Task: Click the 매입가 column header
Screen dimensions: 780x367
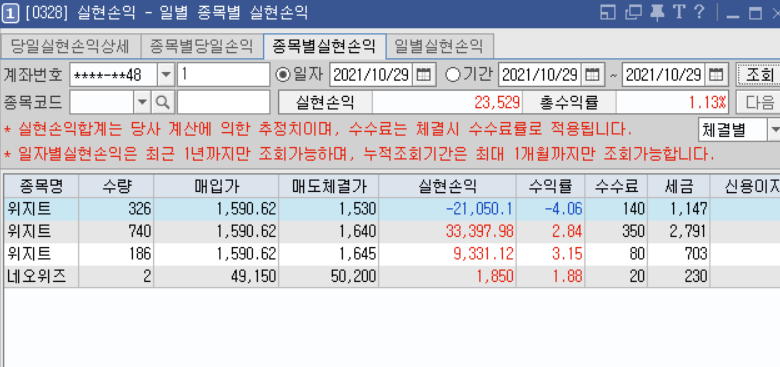Action: click(216, 186)
